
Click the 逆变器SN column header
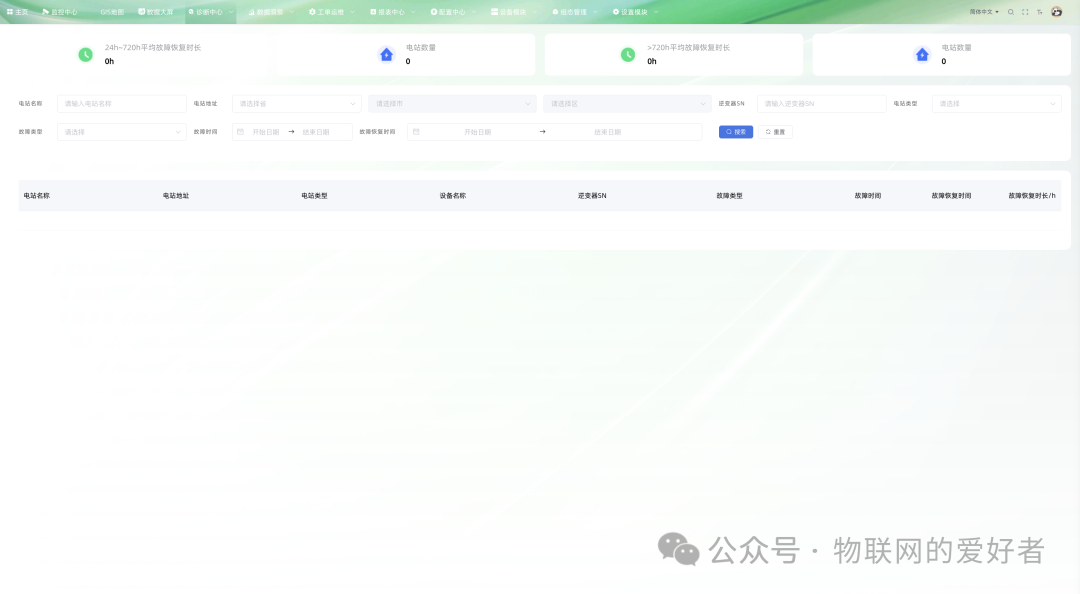(592, 196)
